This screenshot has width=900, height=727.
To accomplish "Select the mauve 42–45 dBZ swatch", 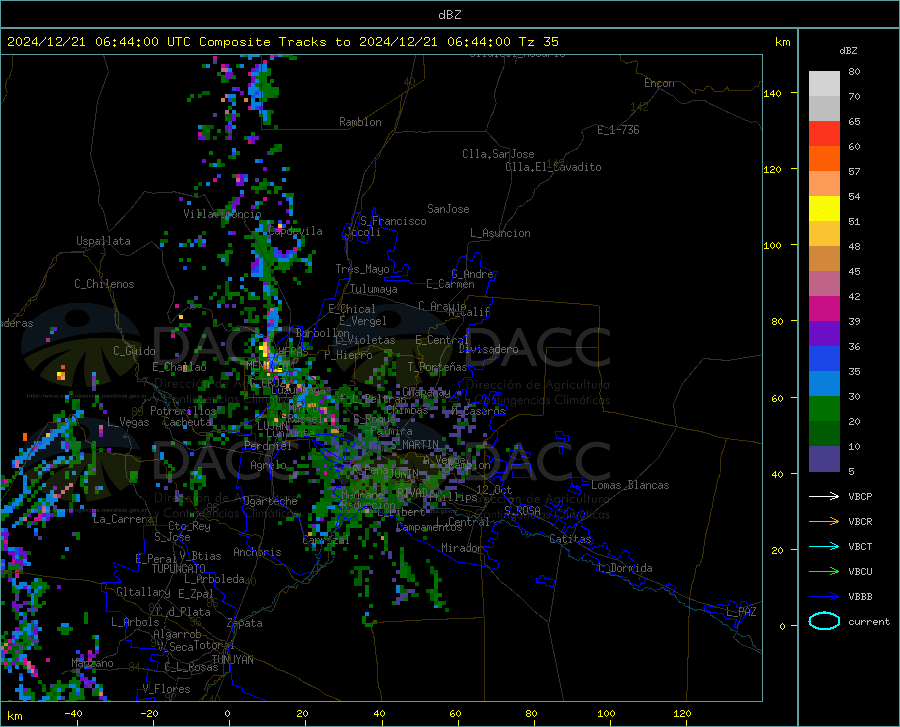I will click(x=824, y=284).
